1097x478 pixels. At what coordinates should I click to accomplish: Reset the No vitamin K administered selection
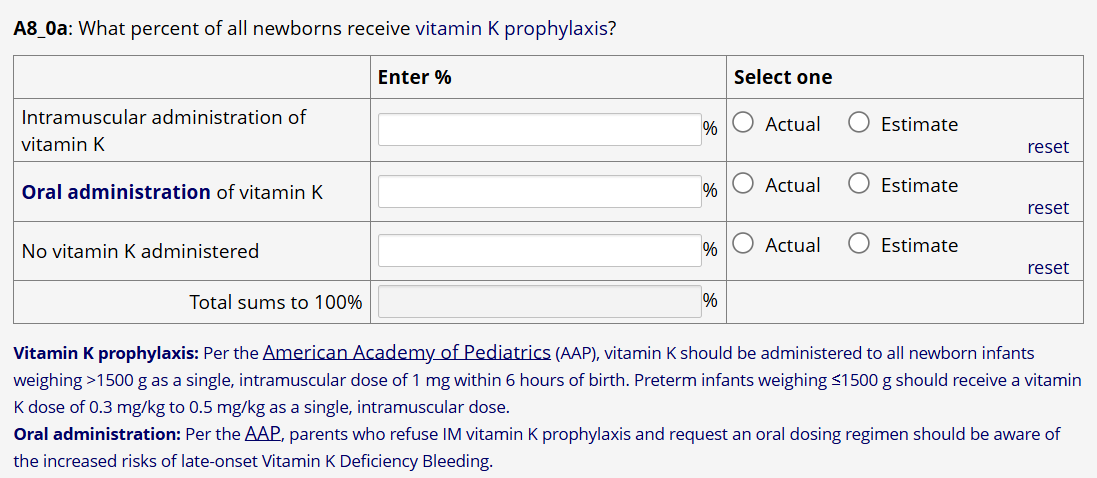tap(1047, 268)
